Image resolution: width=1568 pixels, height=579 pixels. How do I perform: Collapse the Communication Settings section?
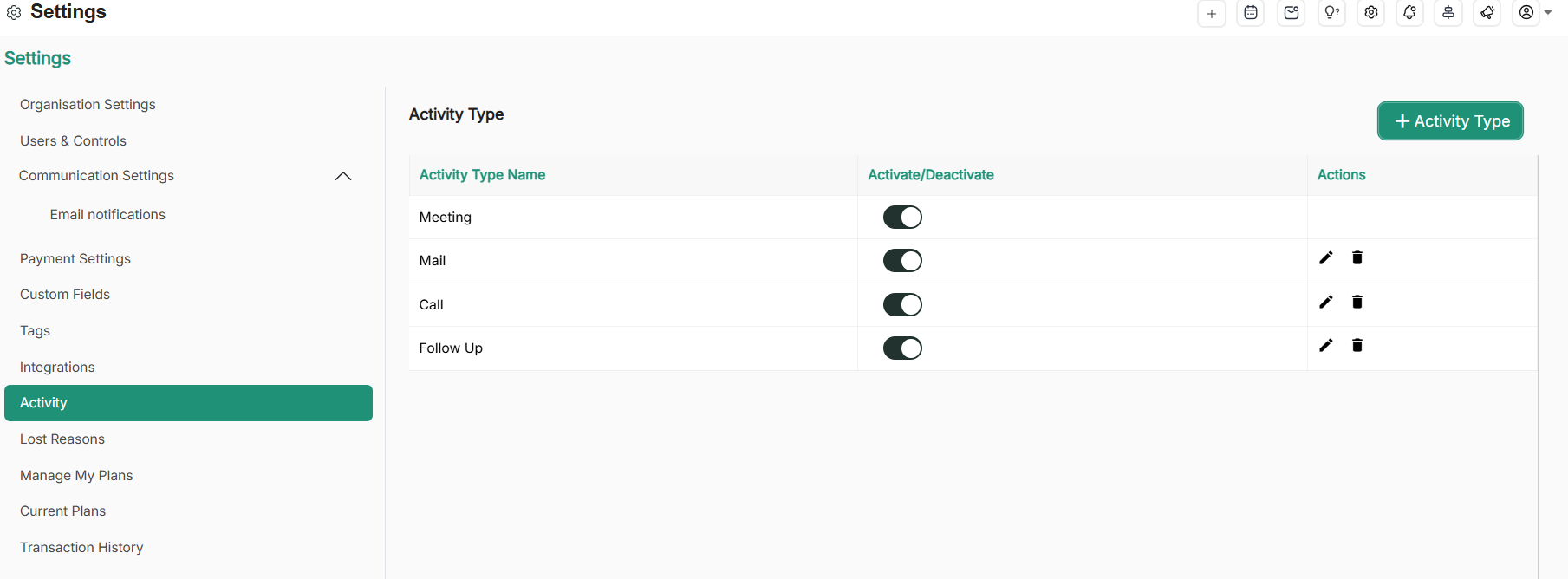tap(343, 176)
